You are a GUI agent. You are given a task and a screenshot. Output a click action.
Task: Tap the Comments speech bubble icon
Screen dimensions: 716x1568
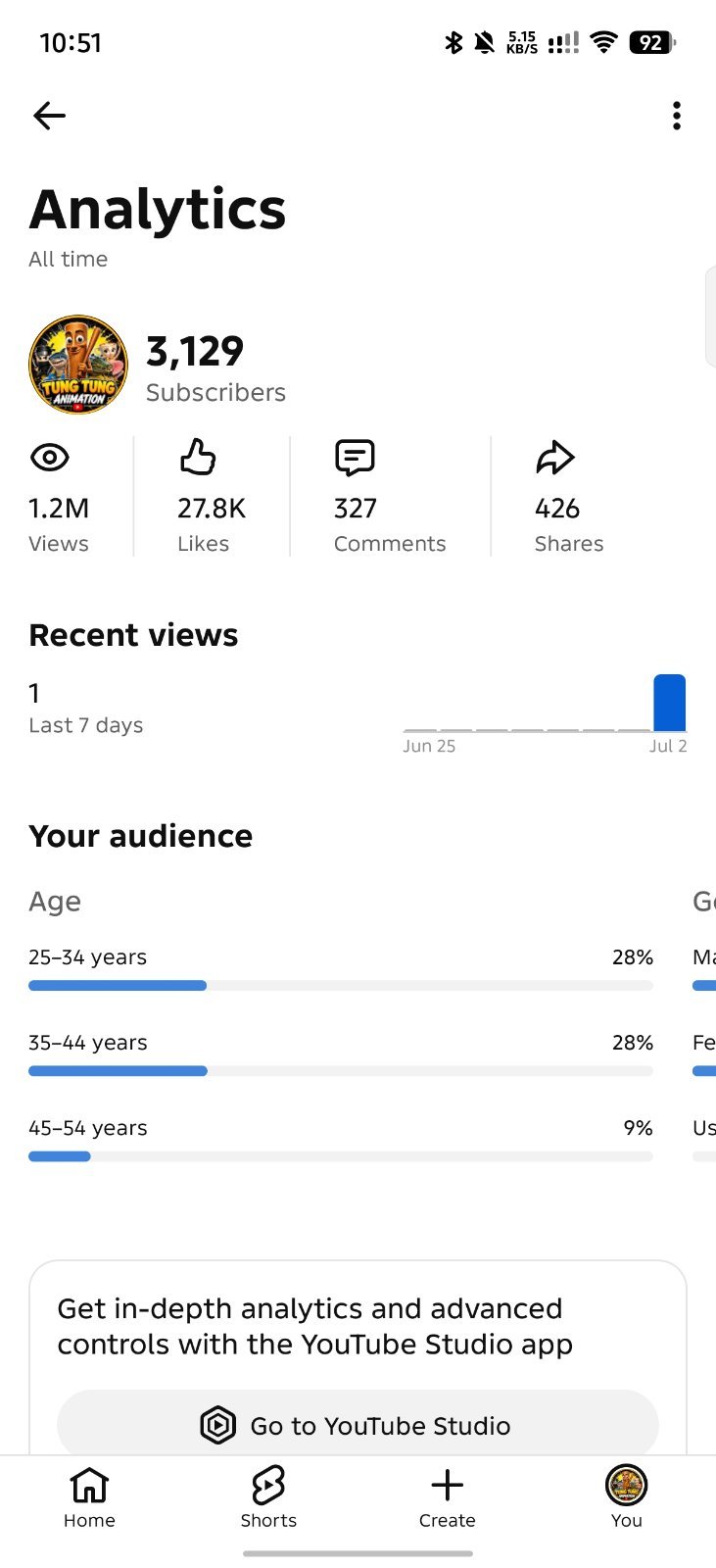click(x=355, y=458)
